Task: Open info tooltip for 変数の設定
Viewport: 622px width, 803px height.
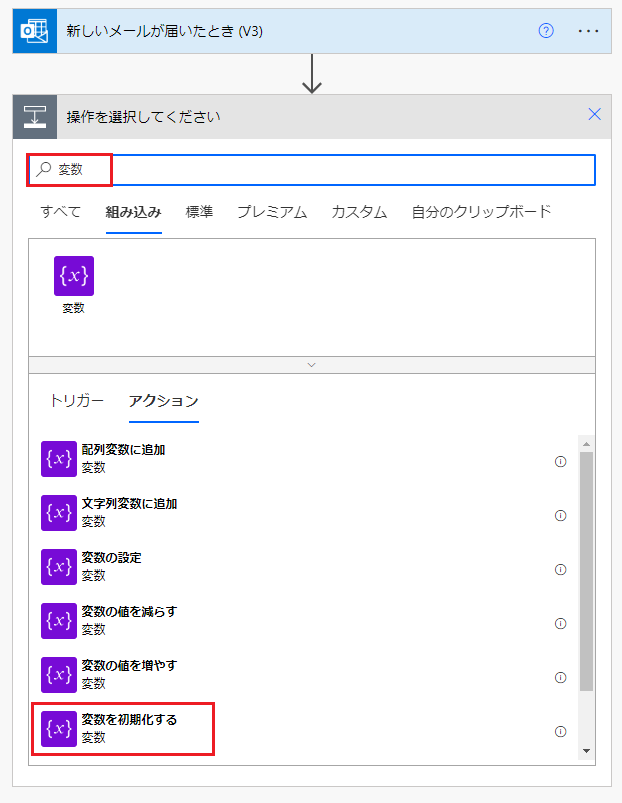Action: tap(561, 569)
